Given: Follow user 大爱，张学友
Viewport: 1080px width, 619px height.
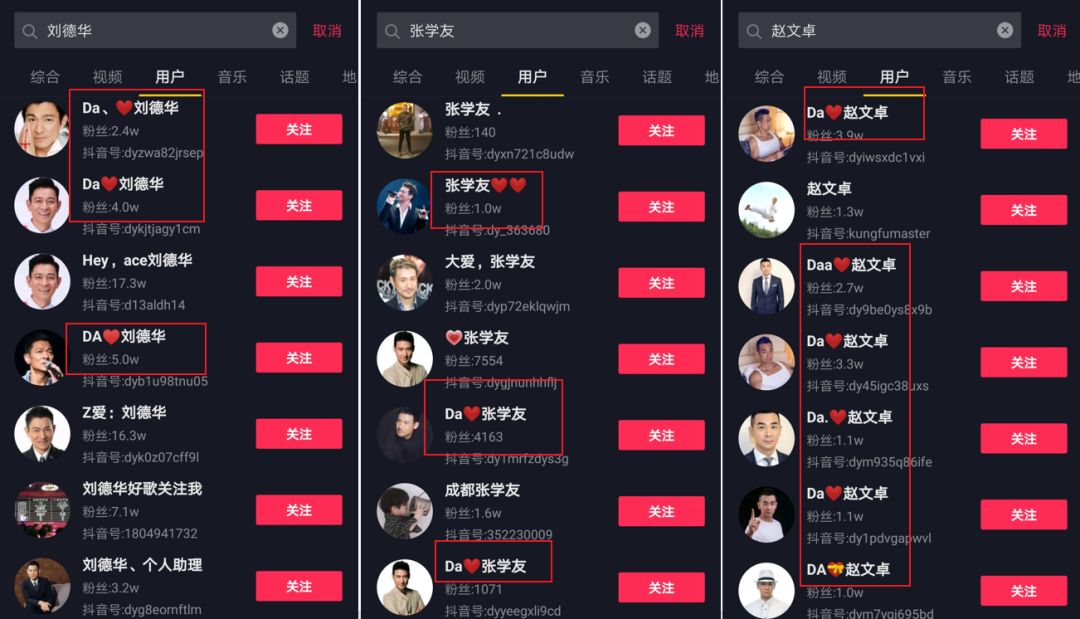Looking at the screenshot, I should click(x=661, y=283).
